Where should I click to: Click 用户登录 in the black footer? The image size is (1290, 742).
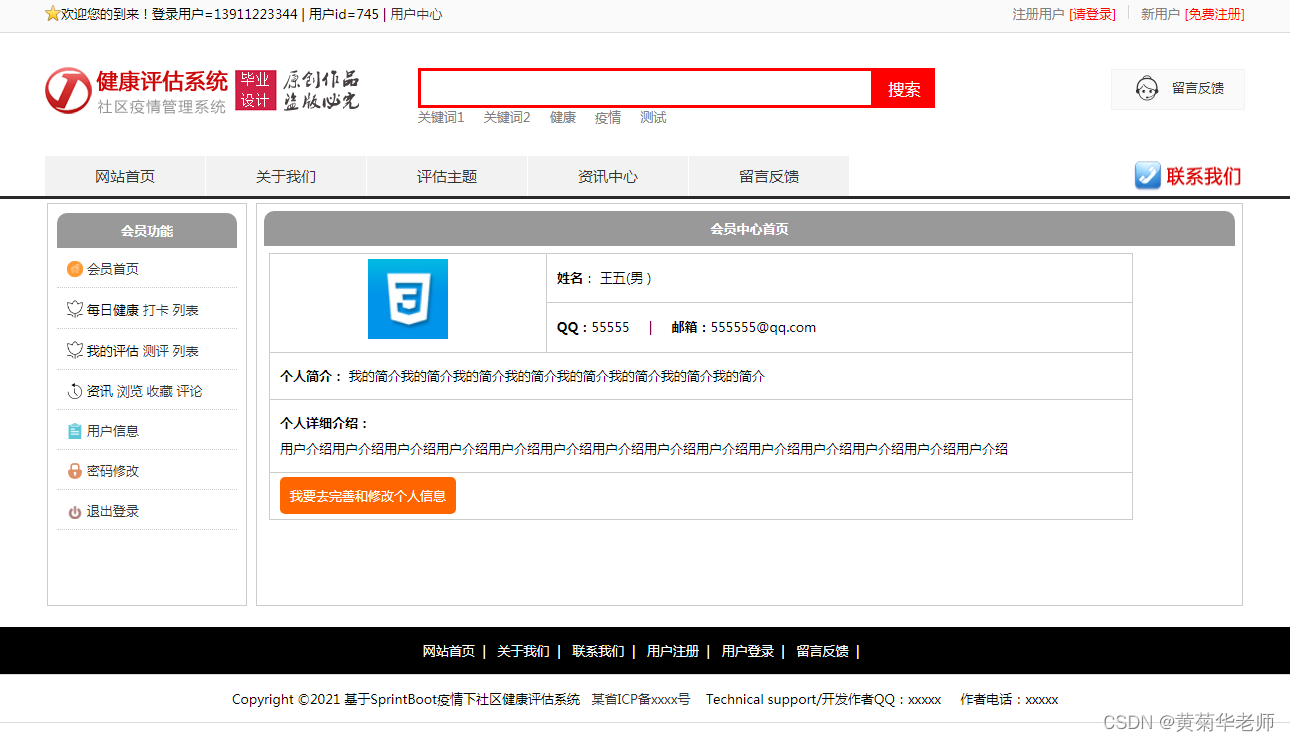[748, 651]
